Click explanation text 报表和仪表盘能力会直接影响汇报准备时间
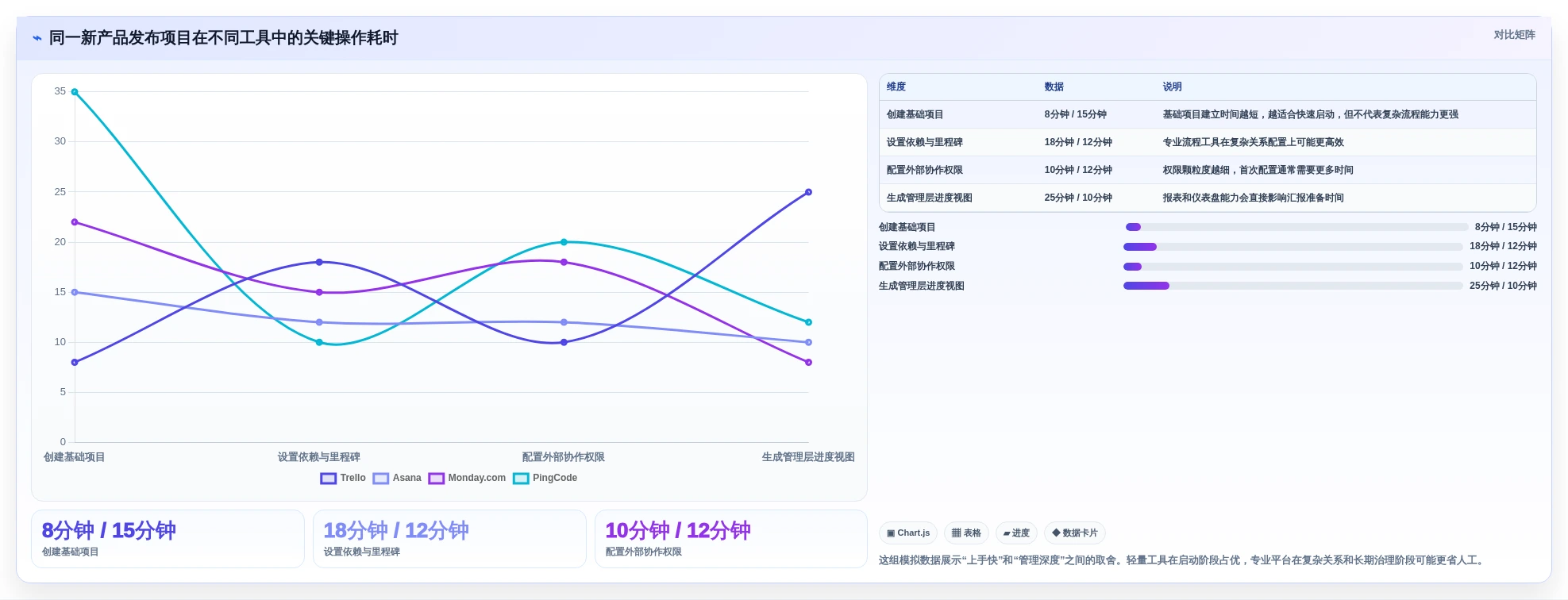1568x600 pixels. click(1253, 198)
